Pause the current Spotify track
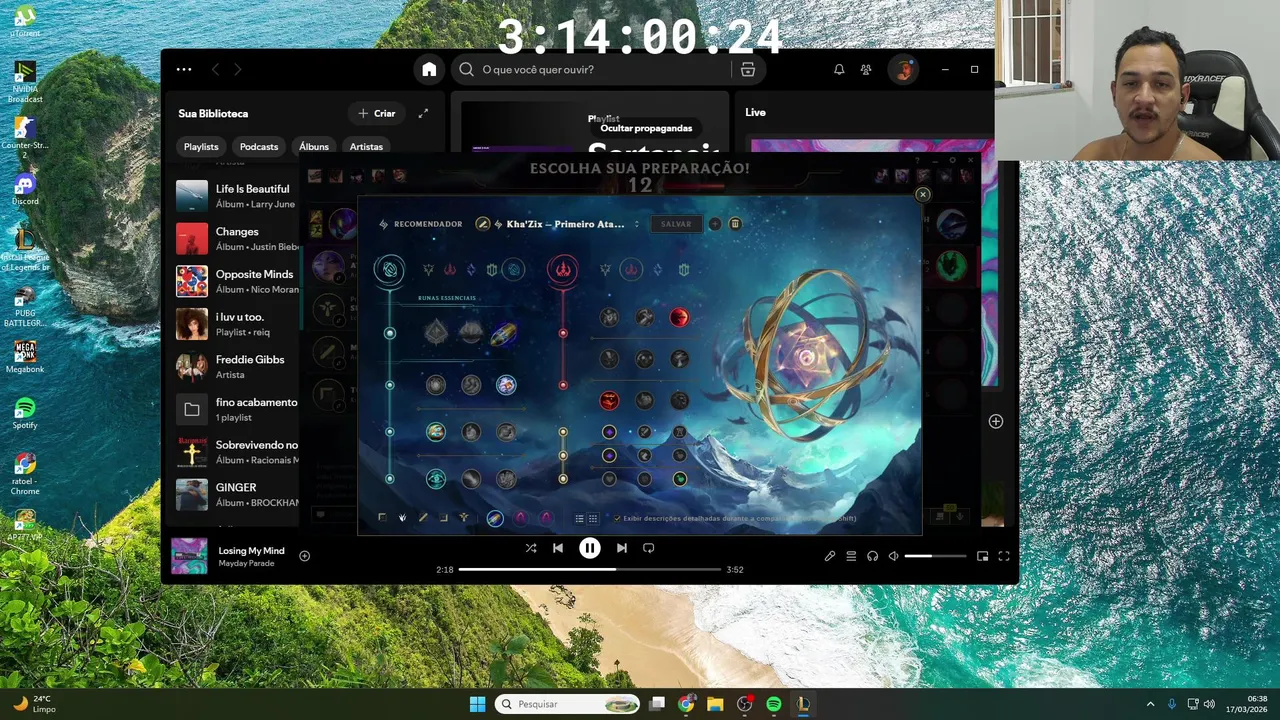Viewport: 1280px width, 720px height. [590, 548]
